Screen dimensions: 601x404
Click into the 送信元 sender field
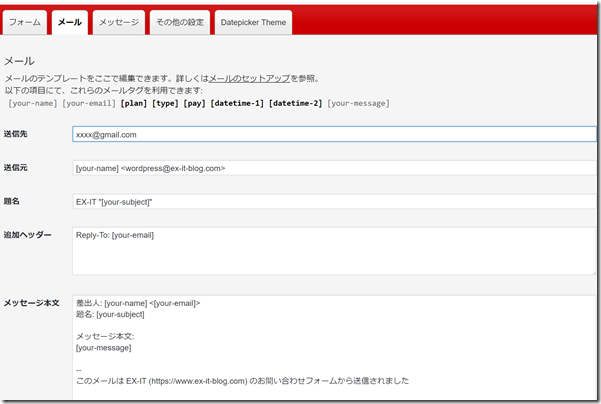point(333,168)
